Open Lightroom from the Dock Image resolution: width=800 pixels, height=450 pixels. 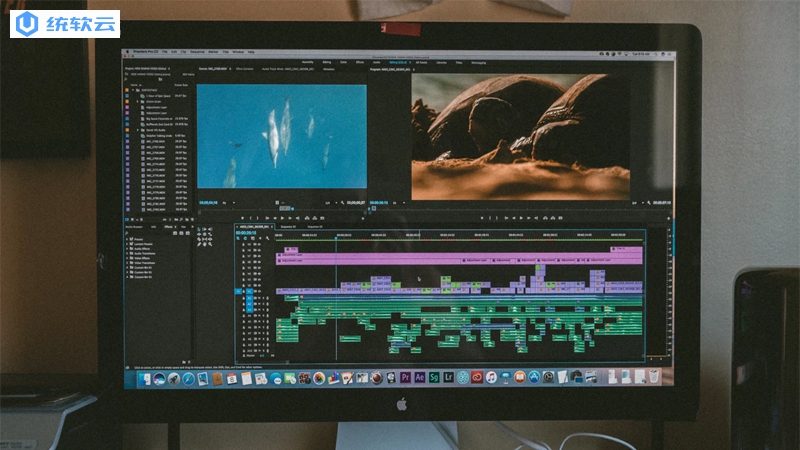[x=448, y=378]
